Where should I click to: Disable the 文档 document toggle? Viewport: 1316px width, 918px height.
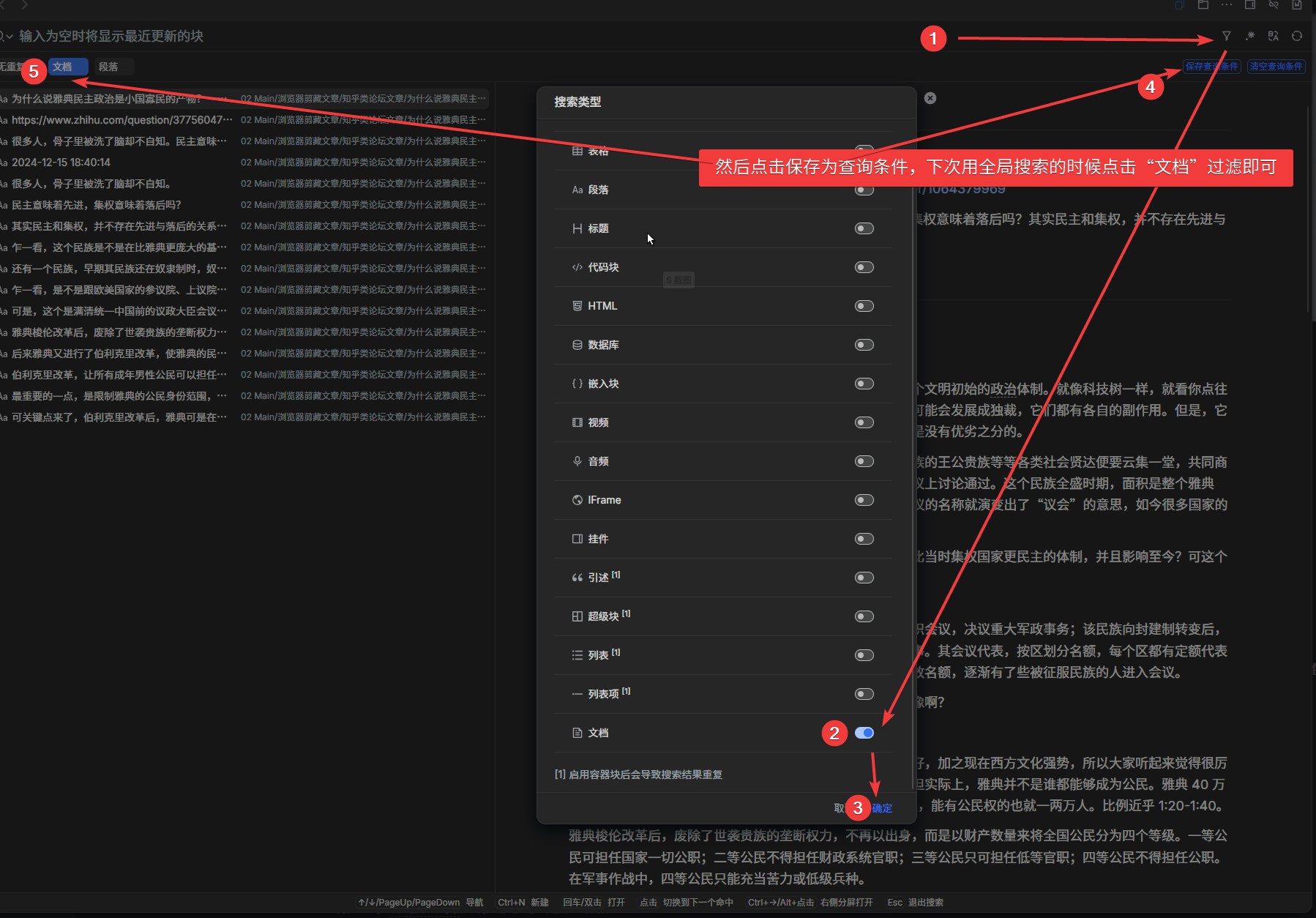pyautogui.click(x=864, y=733)
